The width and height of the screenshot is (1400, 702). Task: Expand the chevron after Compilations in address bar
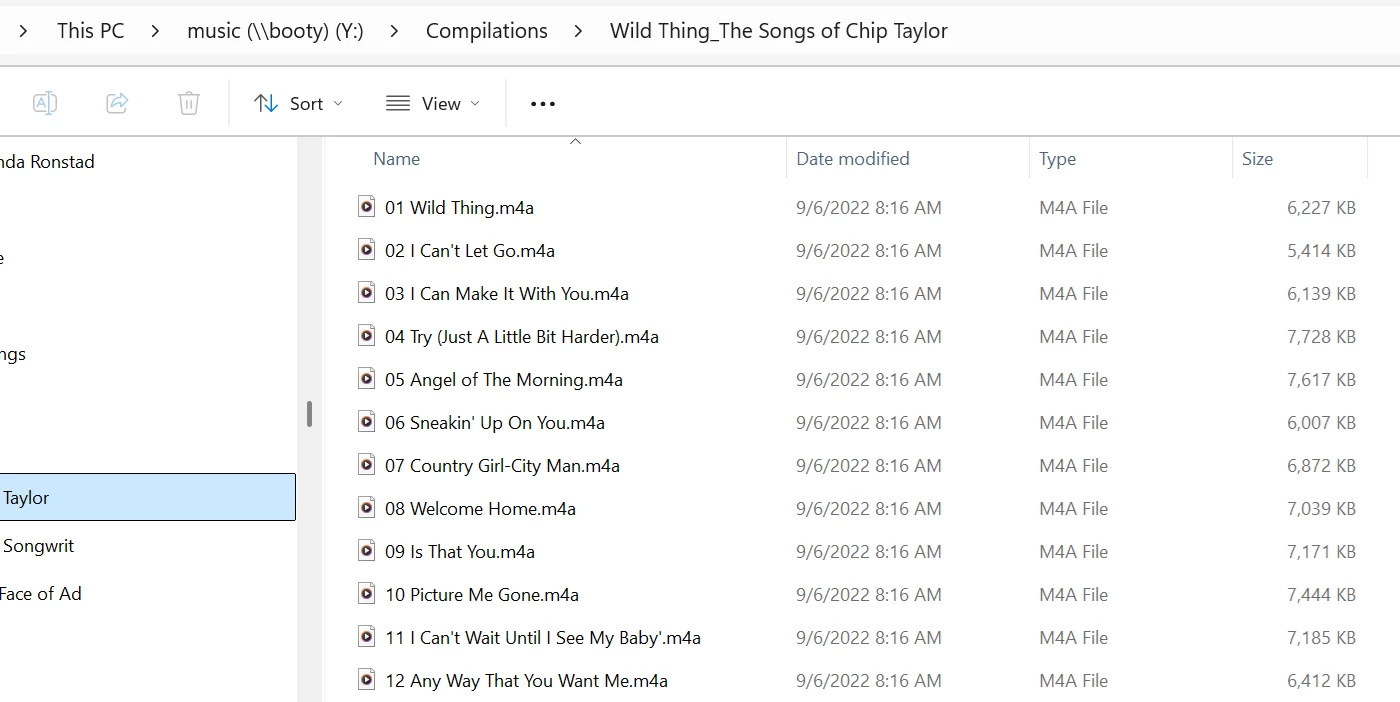[x=579, y=31]
